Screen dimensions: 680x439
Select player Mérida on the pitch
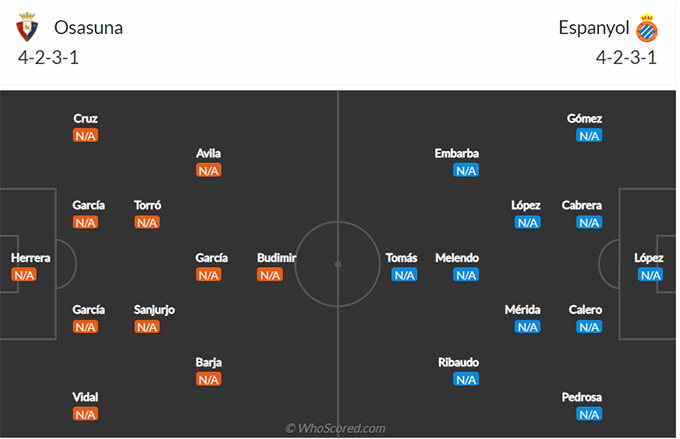pyautogui.click(x=523, y=310)
